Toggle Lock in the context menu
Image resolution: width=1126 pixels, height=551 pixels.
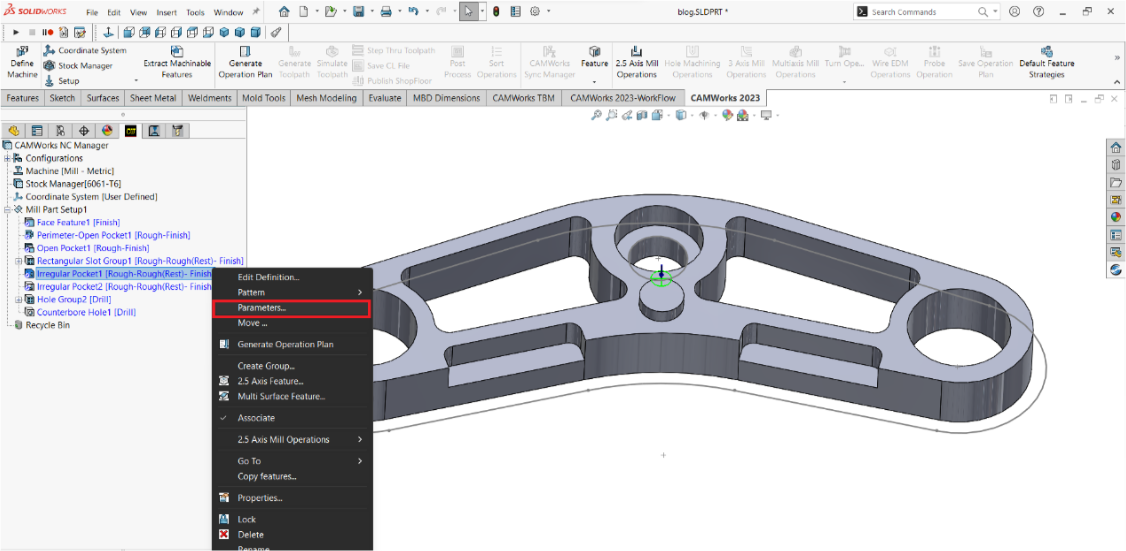click(246, 519)
